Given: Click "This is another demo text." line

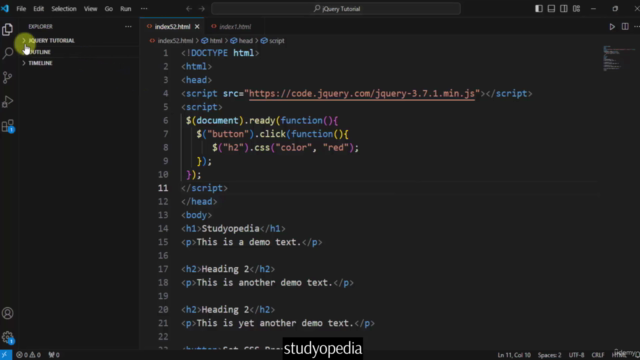Looking at the screenshot, I should point(267,282).
